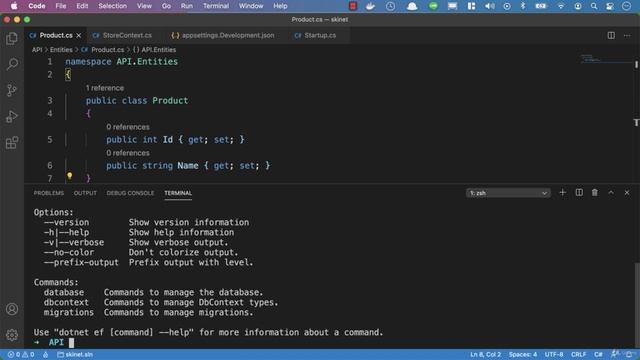Change Spaces: 4 indentation setting
The image size is (640, 360).
click(x=522, y=354)
